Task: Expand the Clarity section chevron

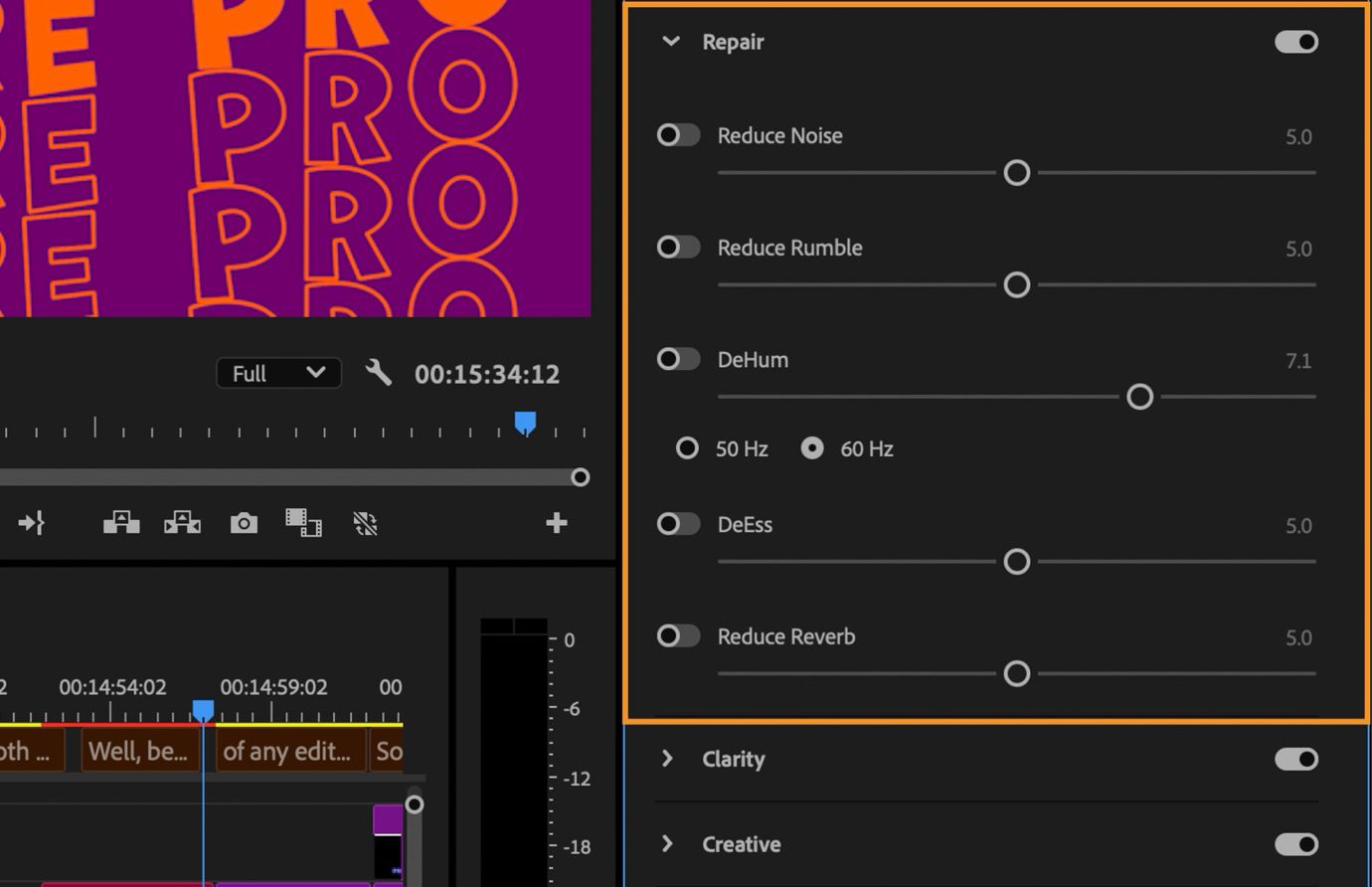Action: click(x=668, y=759)
